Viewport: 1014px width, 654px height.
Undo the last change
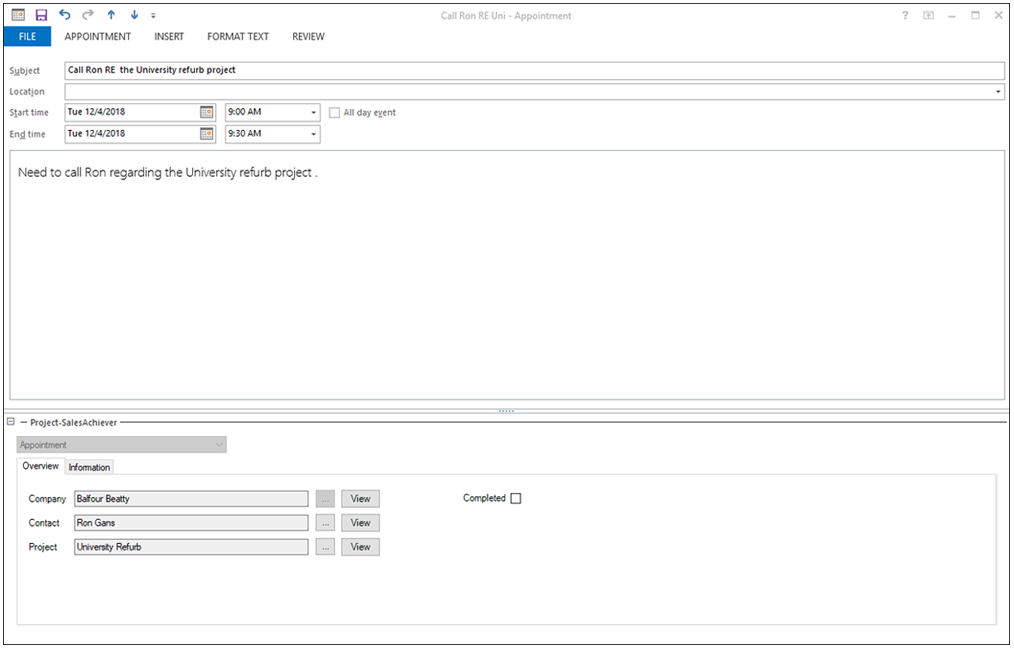pyautogui.click(x=64, y=15)
